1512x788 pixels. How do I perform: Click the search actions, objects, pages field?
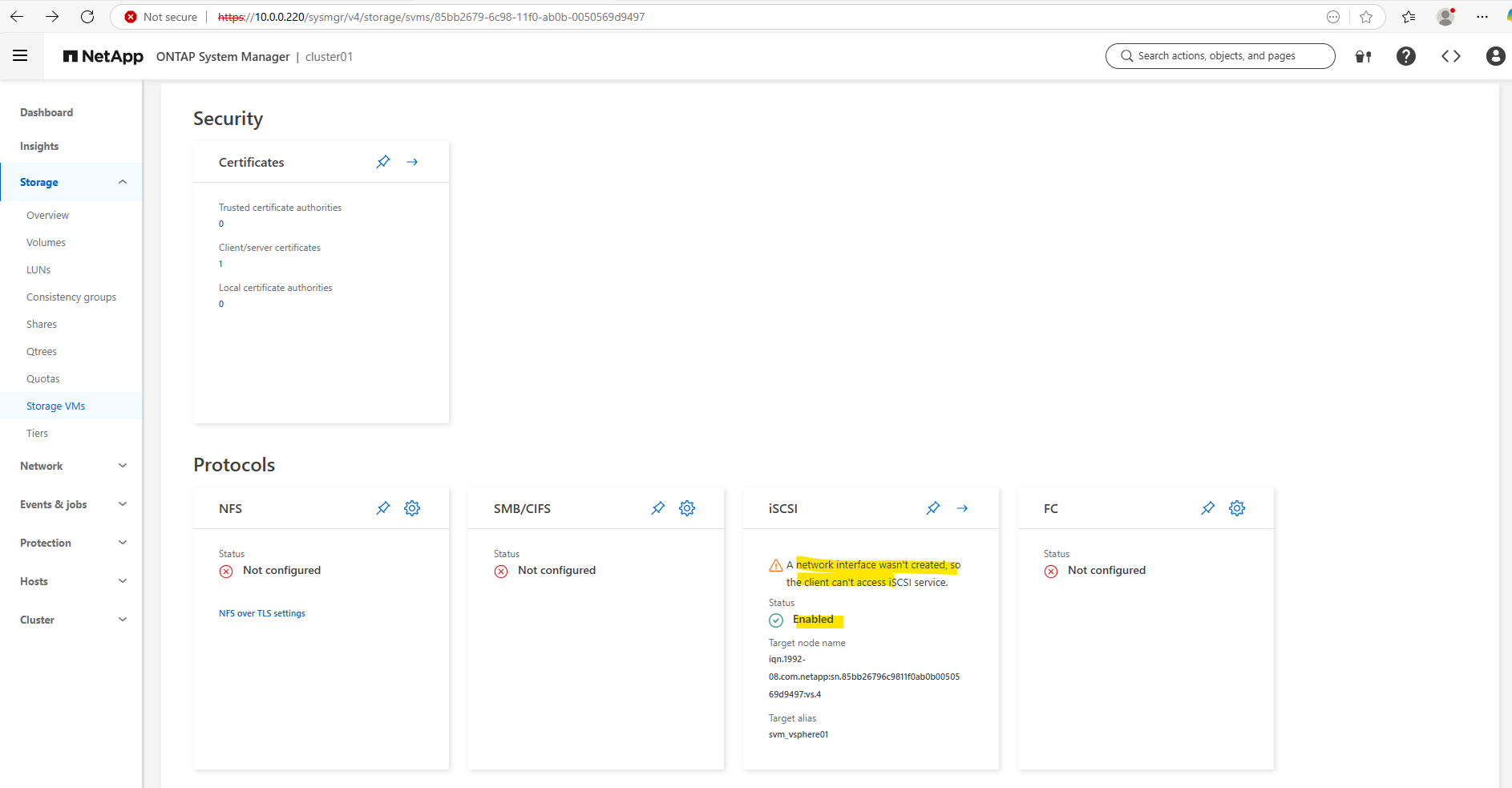(1220, 56)
